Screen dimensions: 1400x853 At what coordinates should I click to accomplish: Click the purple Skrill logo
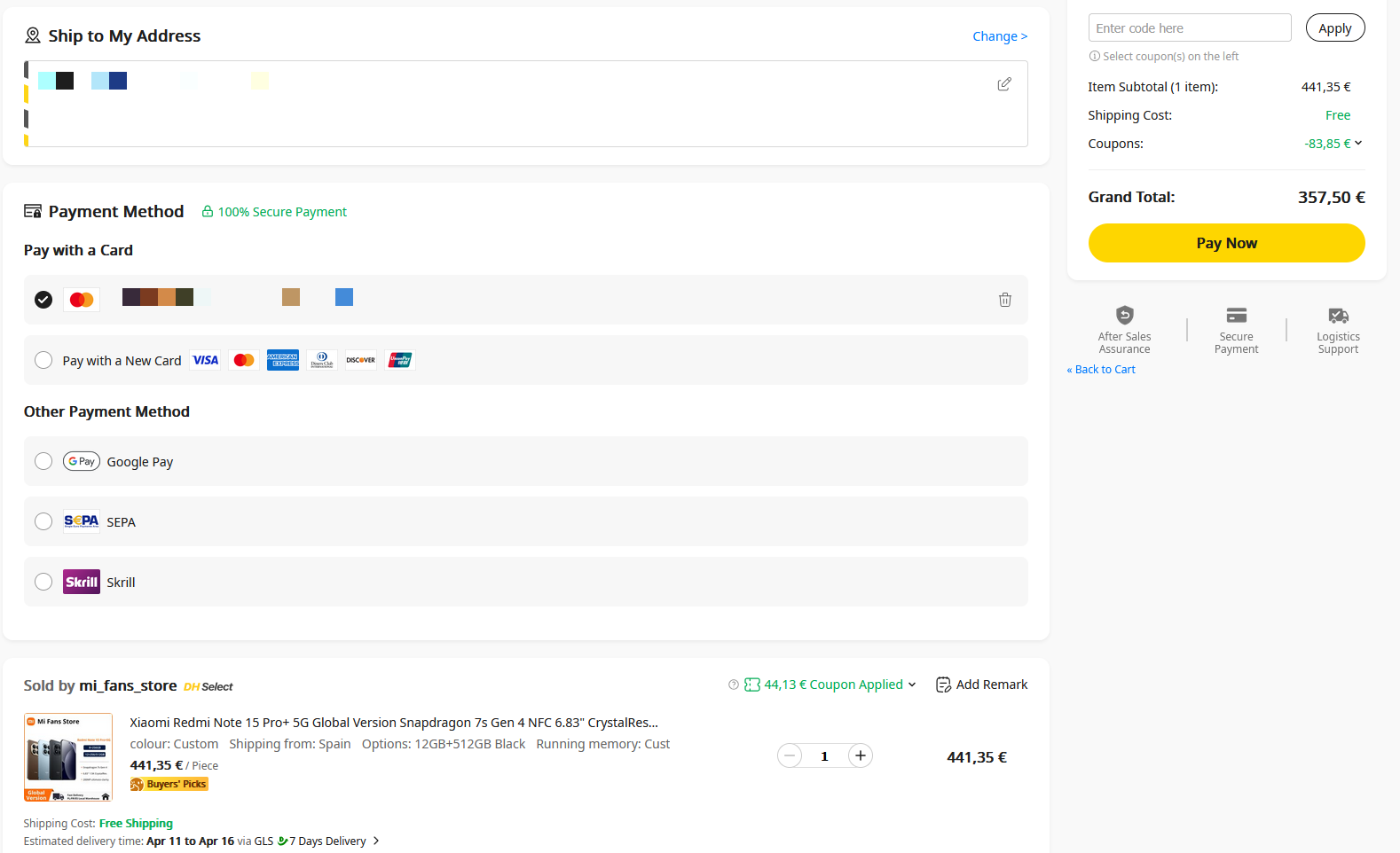82,582
